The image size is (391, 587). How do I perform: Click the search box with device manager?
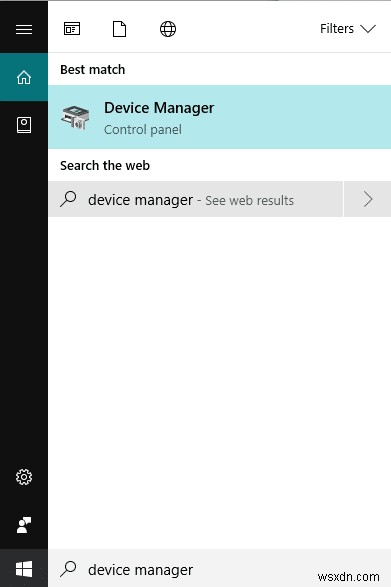pyautogui.click(x=219, y=569)
